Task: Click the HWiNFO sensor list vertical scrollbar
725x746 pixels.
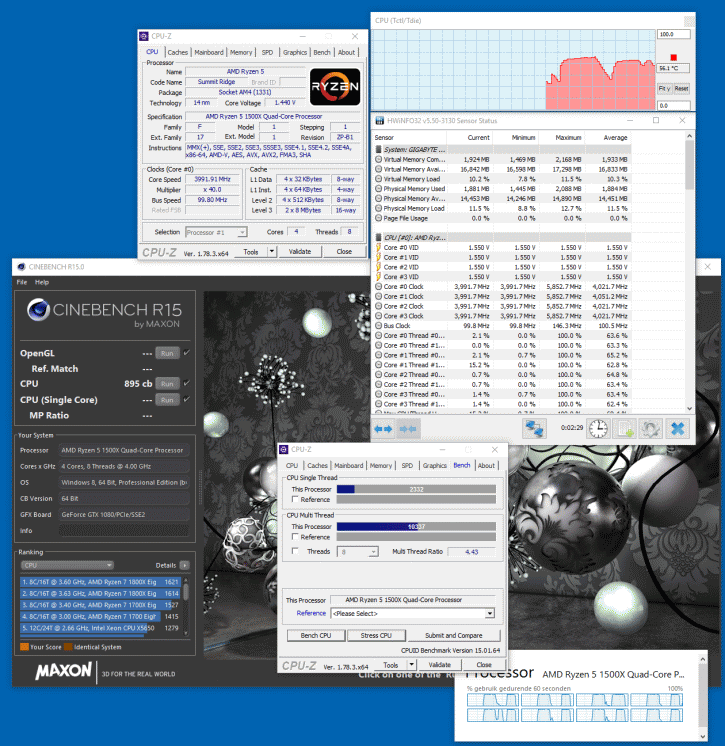Action: (x=689, y=273)
